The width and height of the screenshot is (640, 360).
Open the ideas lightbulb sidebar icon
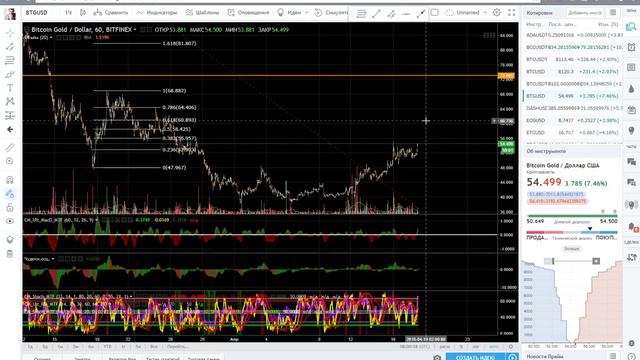point(631,131)
